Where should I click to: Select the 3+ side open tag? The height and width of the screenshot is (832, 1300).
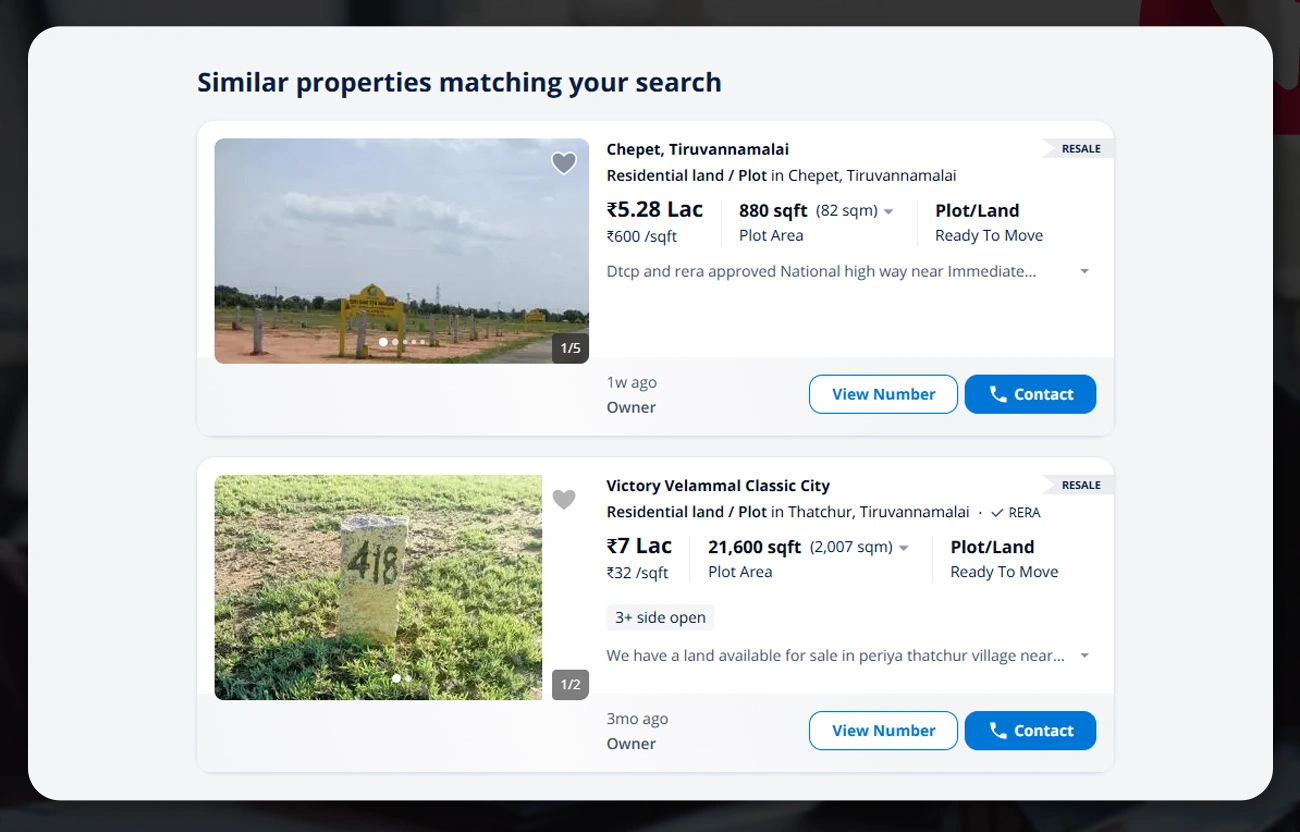point(660,617)
